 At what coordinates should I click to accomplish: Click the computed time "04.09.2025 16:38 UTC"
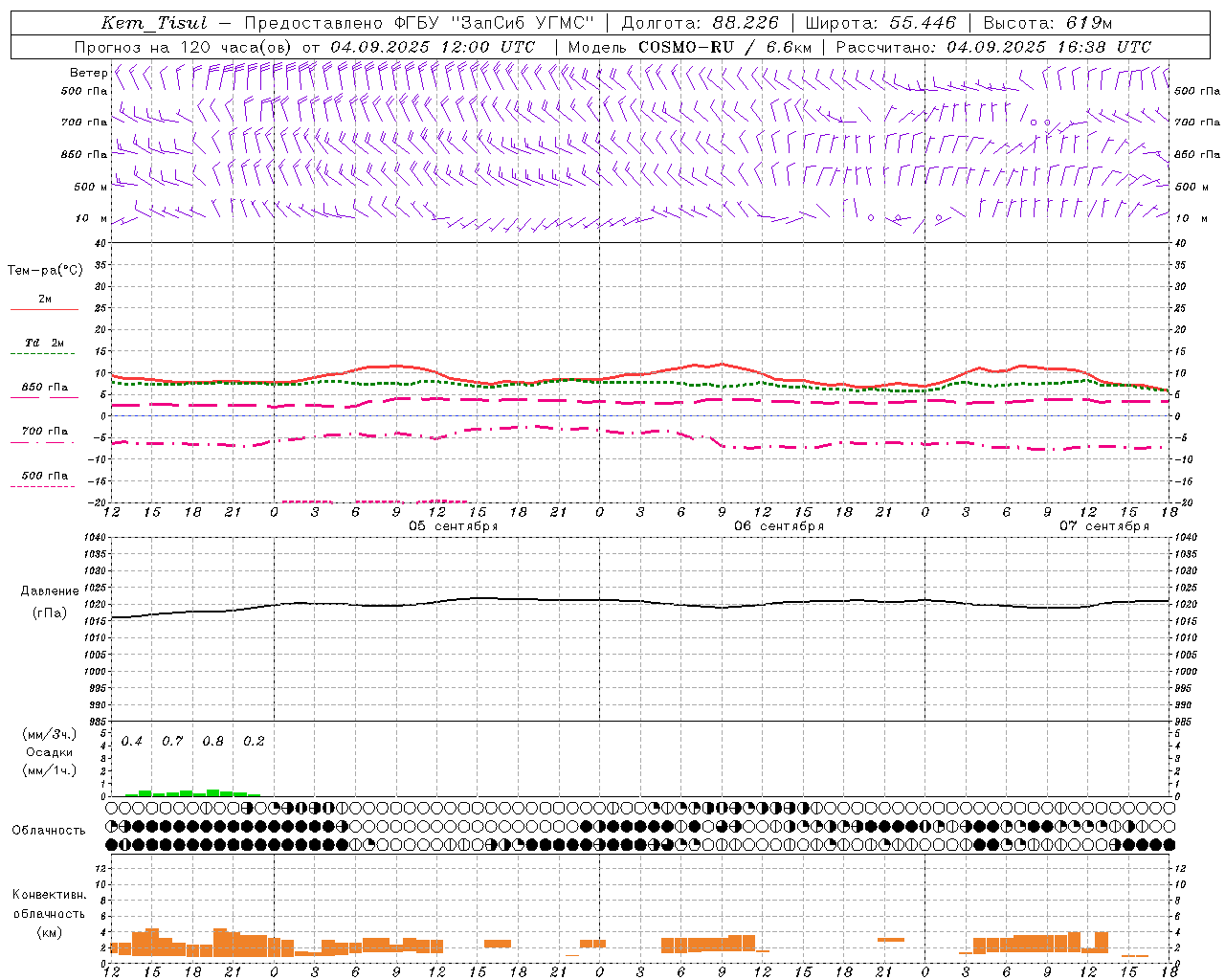pyautogui.click(x=1049, y=47)
